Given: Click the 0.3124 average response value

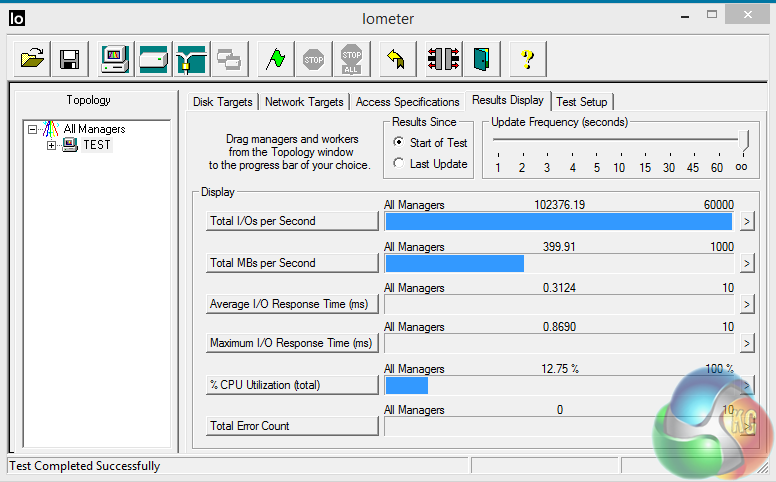Looking at the screenshot, I should tap(559, 288).
